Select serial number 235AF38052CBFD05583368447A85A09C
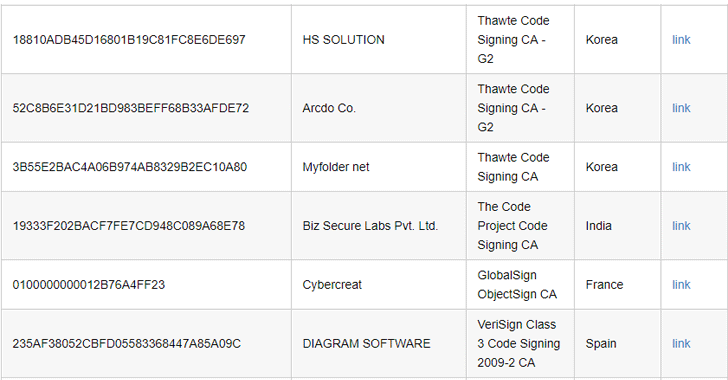This screenshot has height=380, width=728. point(127,344)
